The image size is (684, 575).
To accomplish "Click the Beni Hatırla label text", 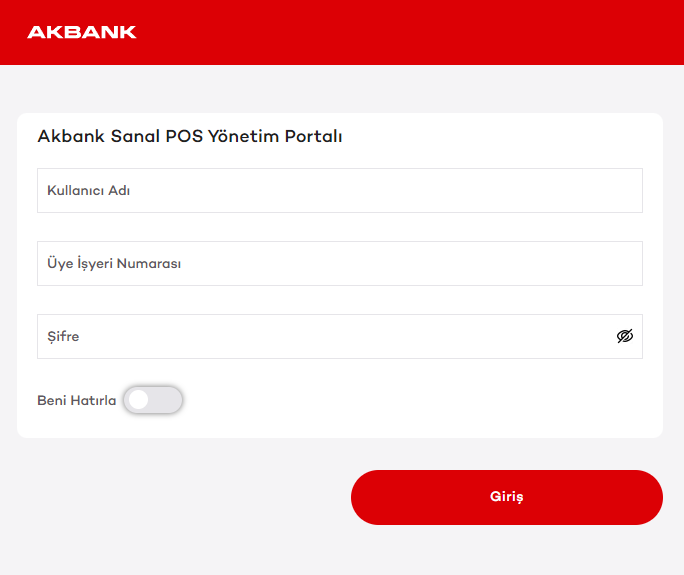I will pyautogui.click(x=77, y=400).
